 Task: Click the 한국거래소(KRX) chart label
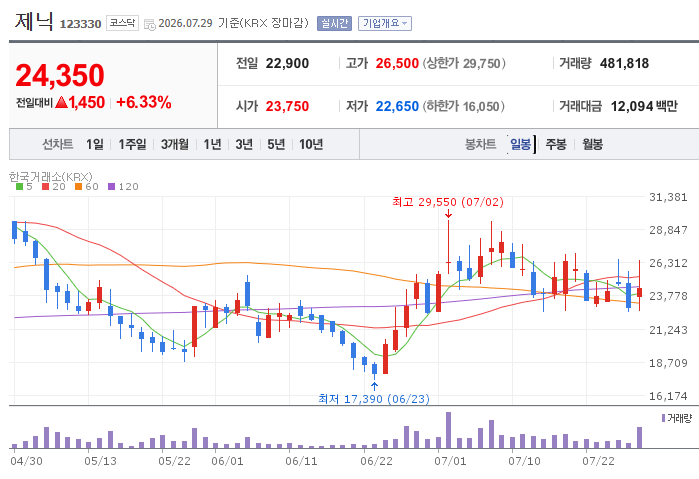(50, 177)
